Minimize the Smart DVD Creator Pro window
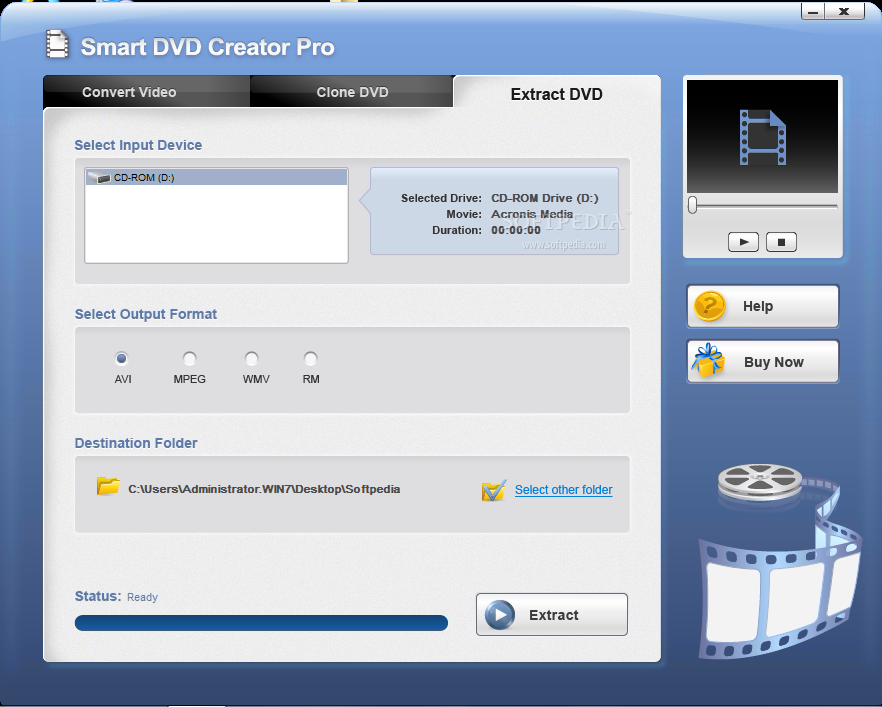 [x=813, y=11]
